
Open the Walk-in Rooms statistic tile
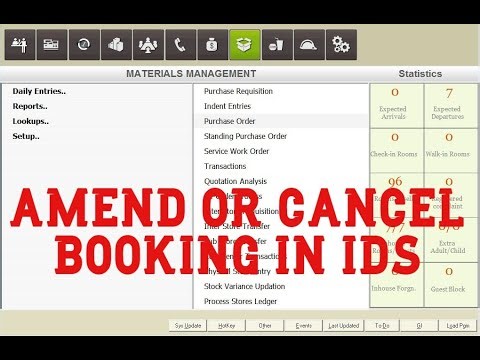[x=451, y=151]
